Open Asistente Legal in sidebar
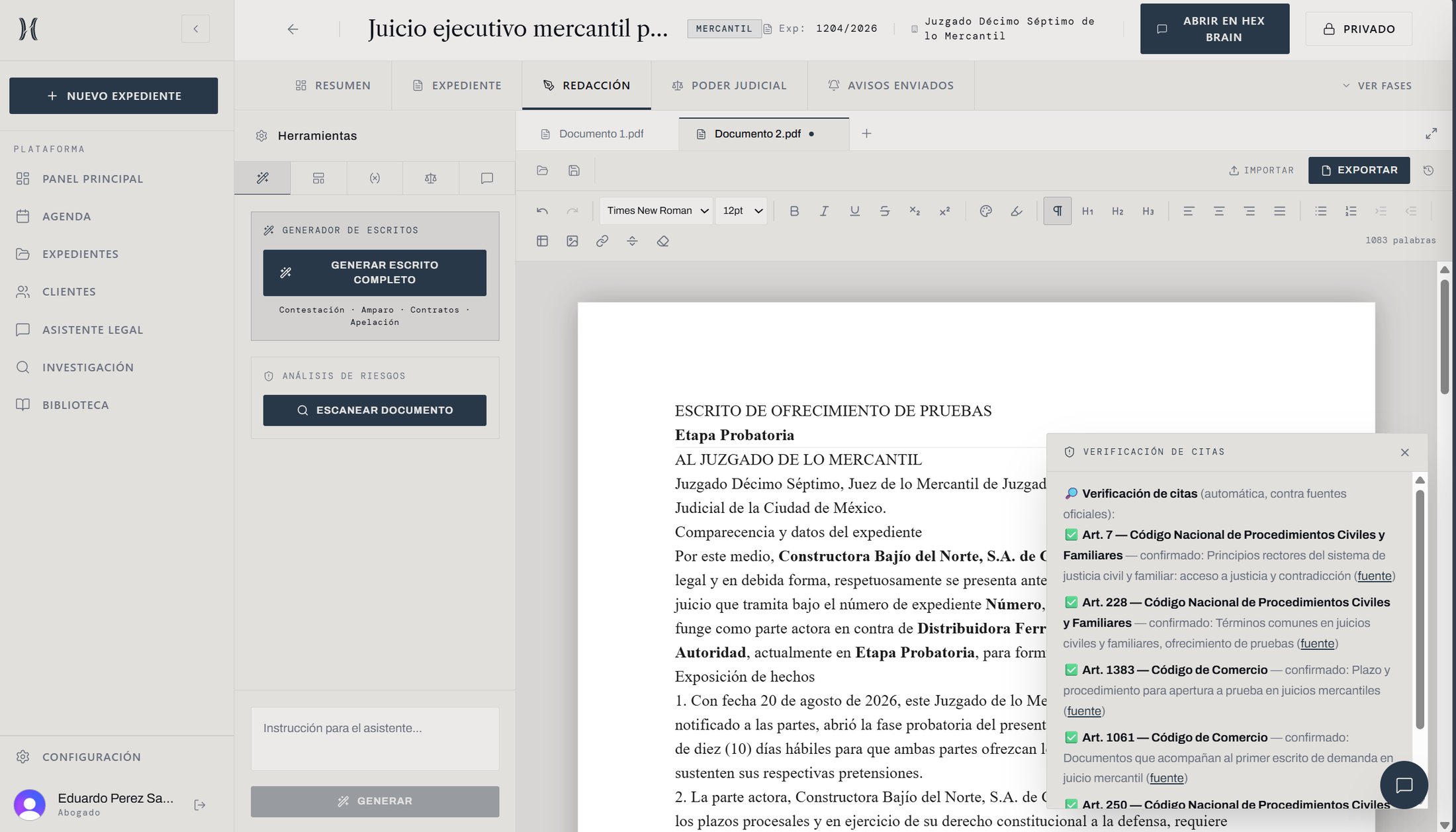Image resolution: width=1456 pixels, height=832 pixels. [x=93, y=330]
